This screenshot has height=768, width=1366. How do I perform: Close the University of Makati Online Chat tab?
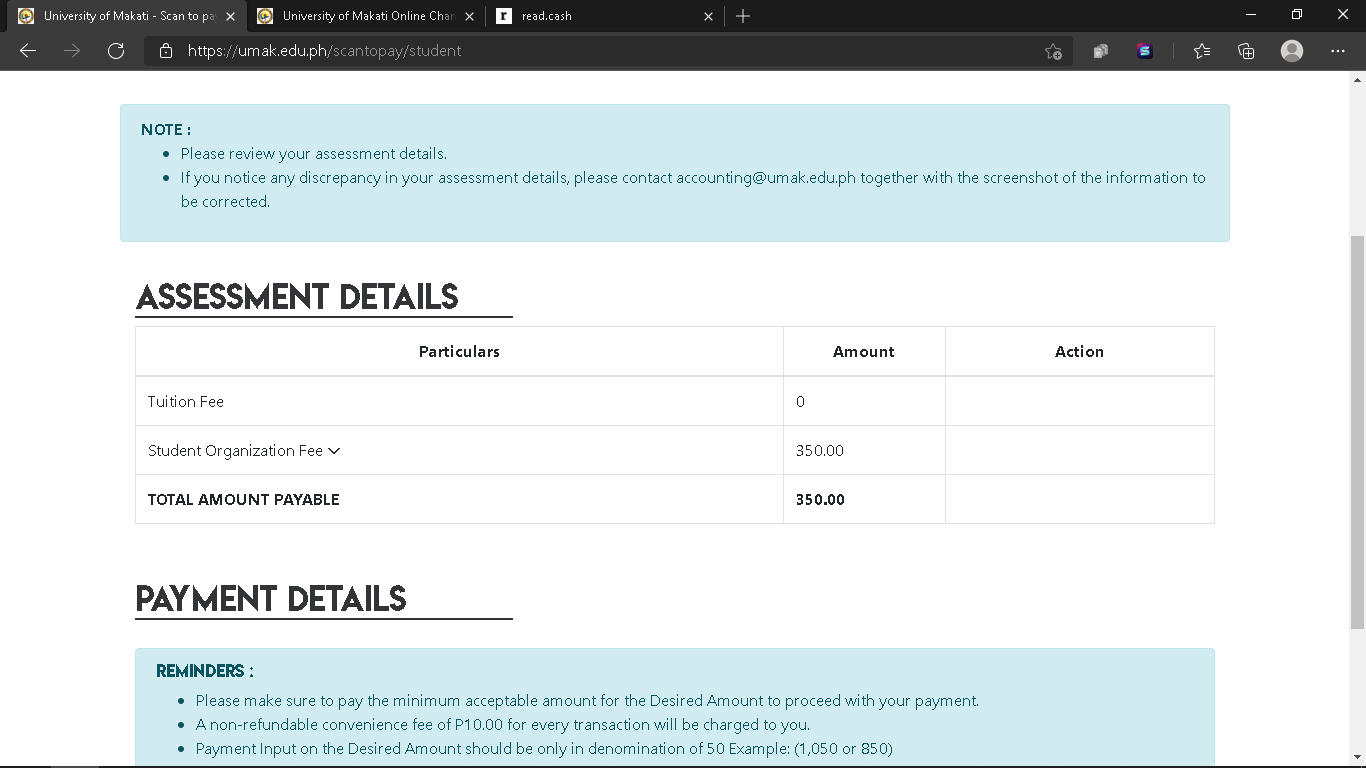[470, 16]
